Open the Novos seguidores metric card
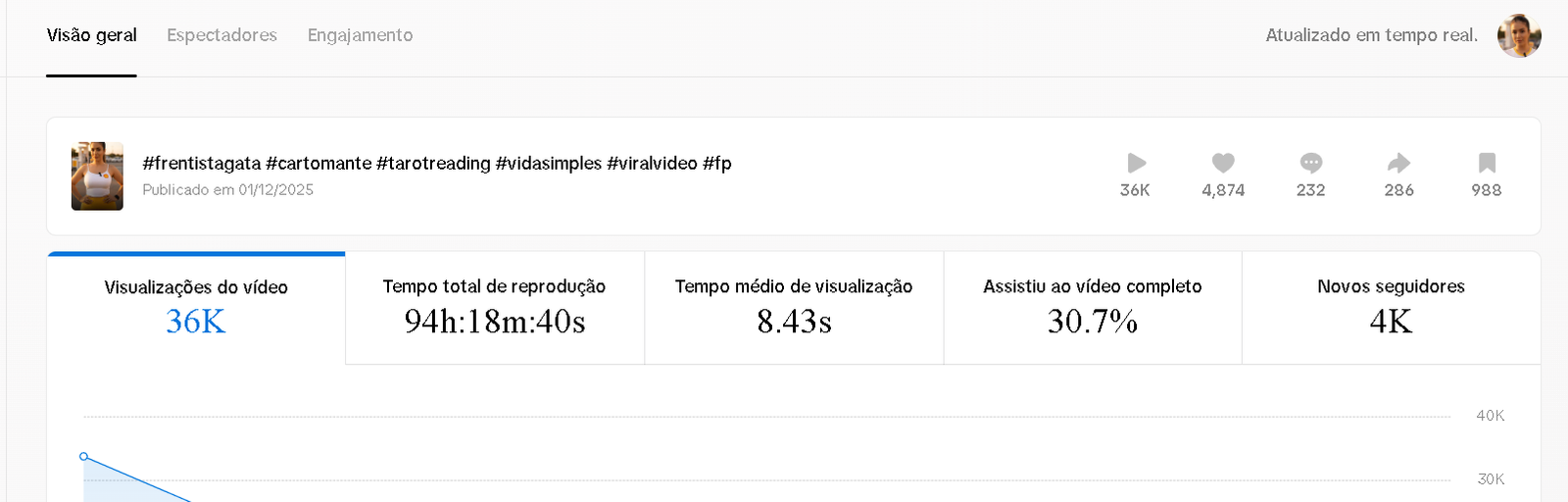The height and width of the screenshot is (502, 1568). [1391, 308]
